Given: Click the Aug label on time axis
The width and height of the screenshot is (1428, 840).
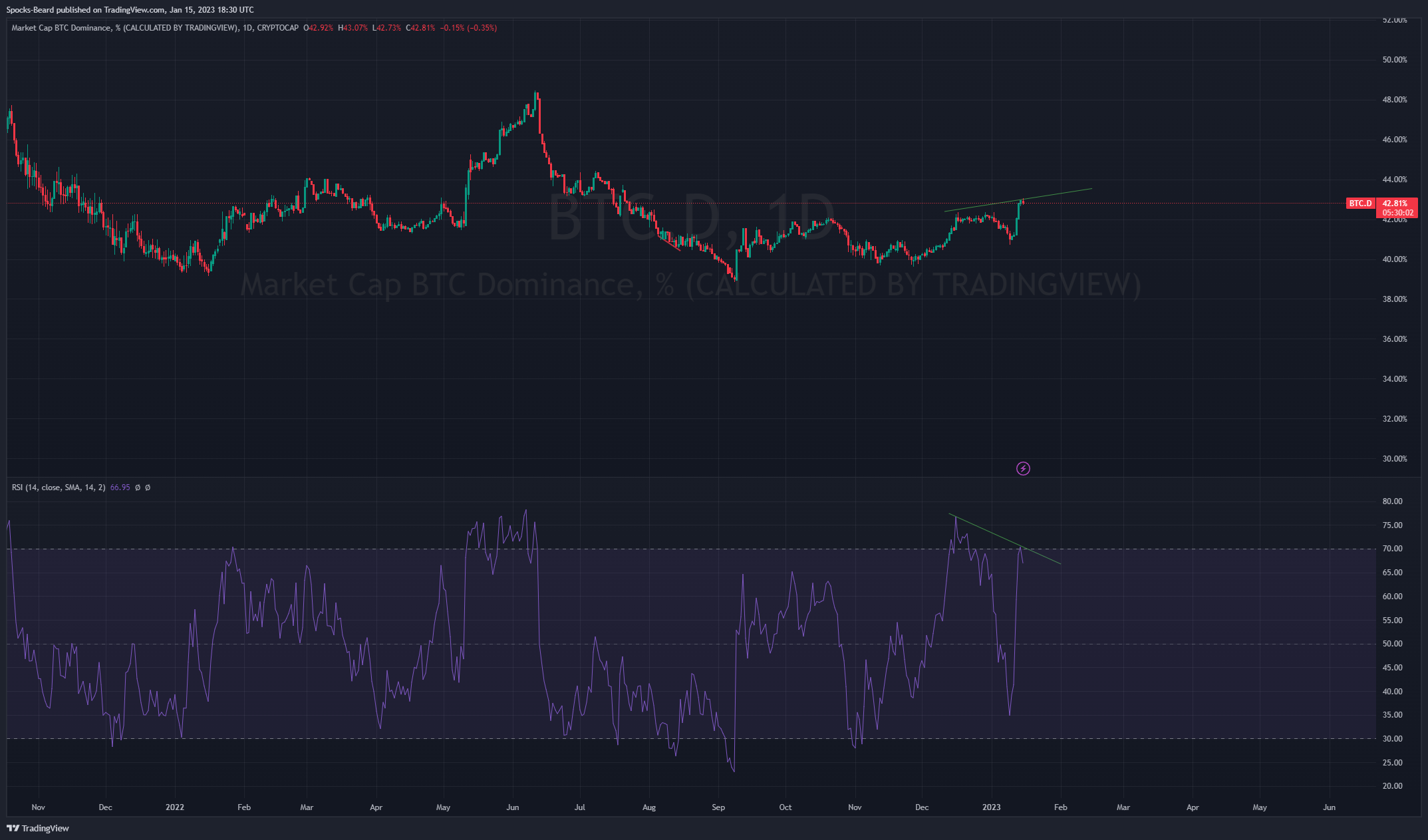Looking at the screenshot, I should click(x=649, y=807).
